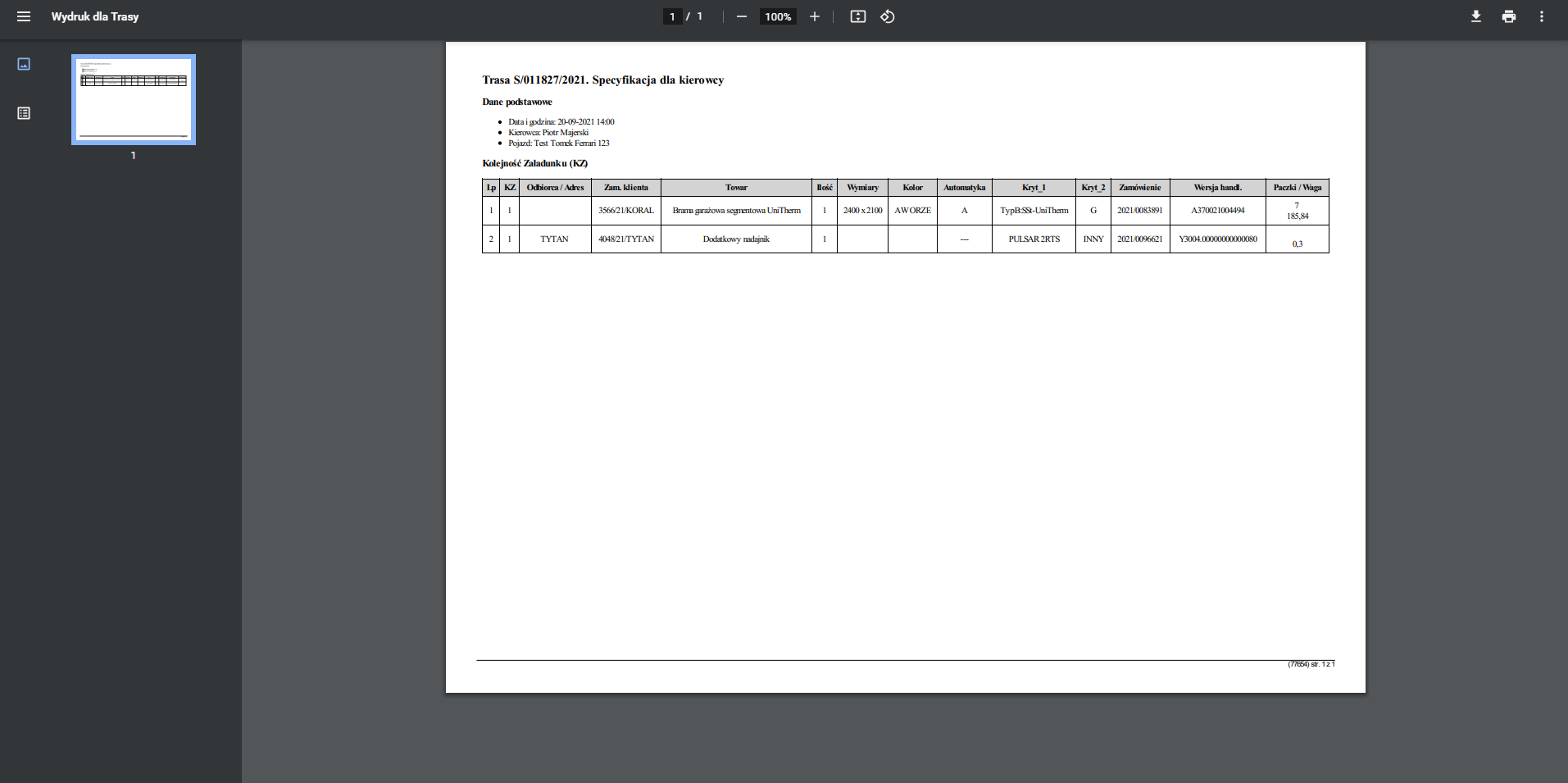This screenshot has height=783, width=1568.
Task: Show page thumbnails view in sidebar
Action: [x=24, y=64]
